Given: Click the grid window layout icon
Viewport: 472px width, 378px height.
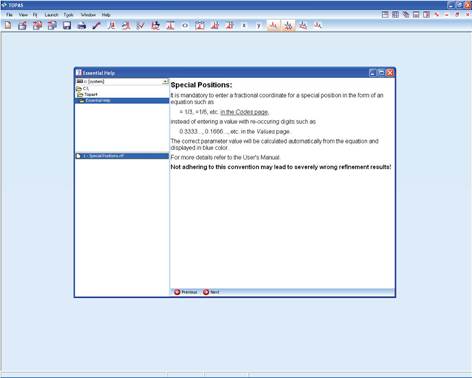Looking at the screenshot, I should click(395, 15).
